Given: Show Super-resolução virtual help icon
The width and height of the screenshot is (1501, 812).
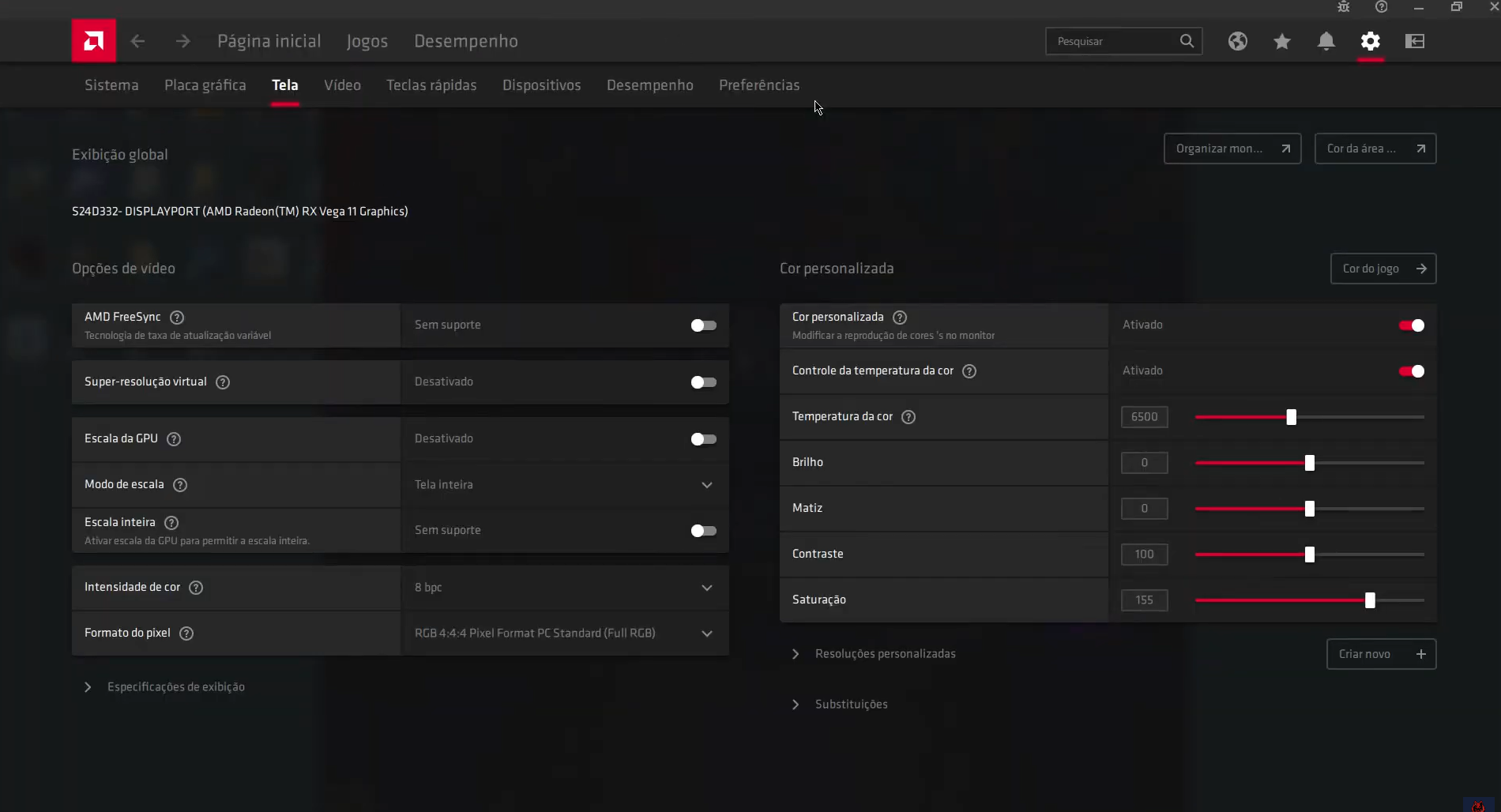Looking at the screenshot, I should tap(223, 382).
